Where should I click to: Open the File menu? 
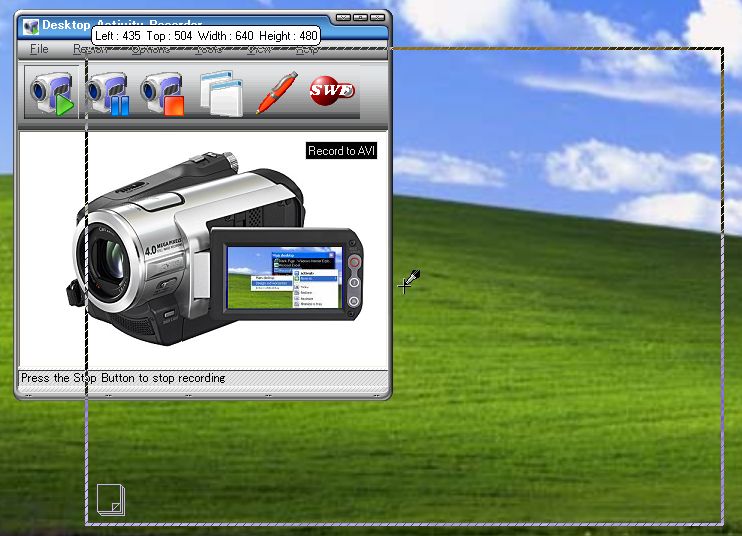(39, 49)
